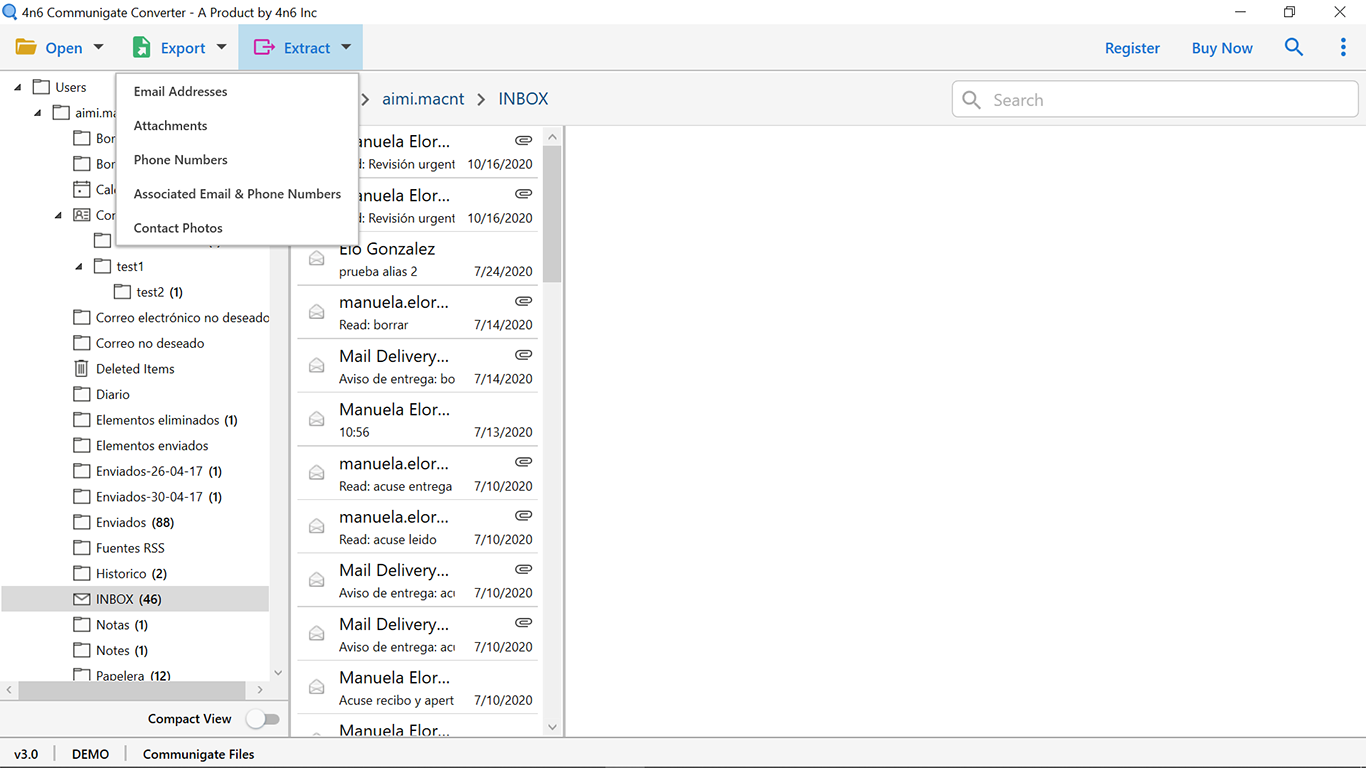Click the INBOX envelope icon in tree
This screenshot has width=1366, height=768.
82,599
